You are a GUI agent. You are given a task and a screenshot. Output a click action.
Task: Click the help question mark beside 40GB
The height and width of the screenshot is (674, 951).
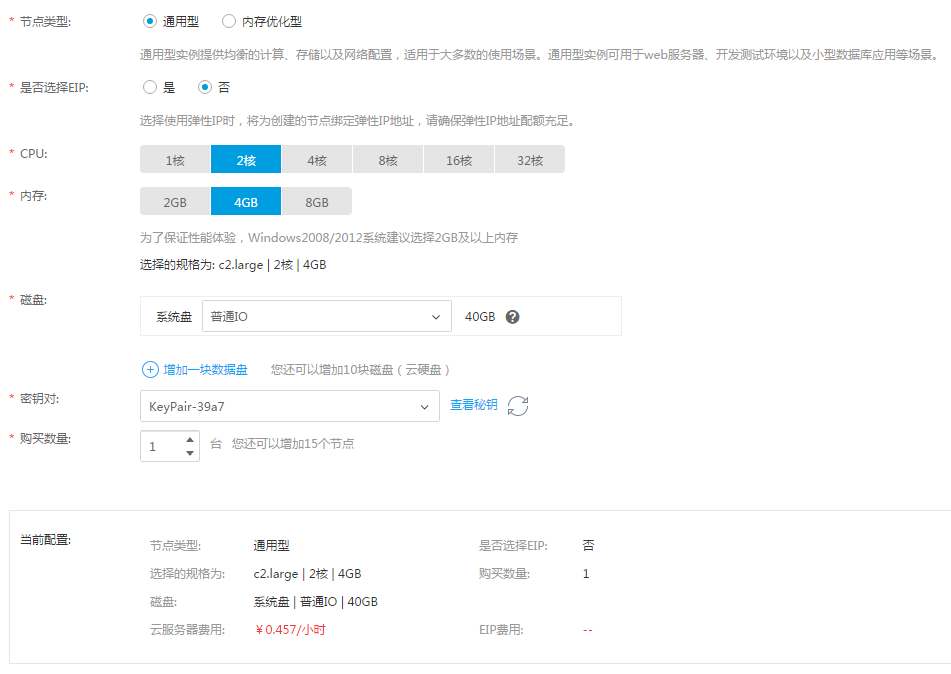[x=512, y=317]
